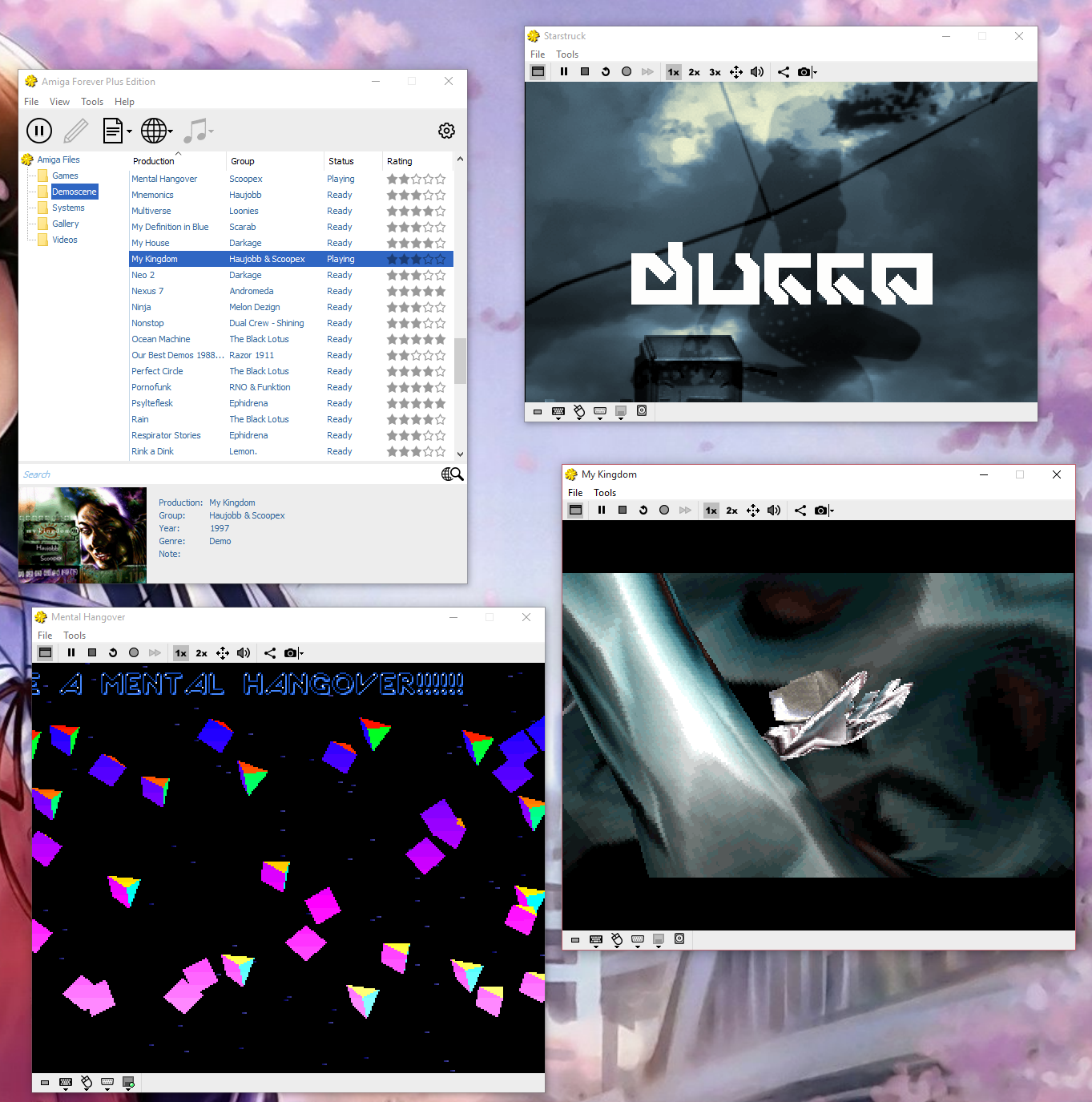1092x1102 pixels.
Task: Click the four-arrow full-screen icon in My Kingdom
Action: click(753, 511)
